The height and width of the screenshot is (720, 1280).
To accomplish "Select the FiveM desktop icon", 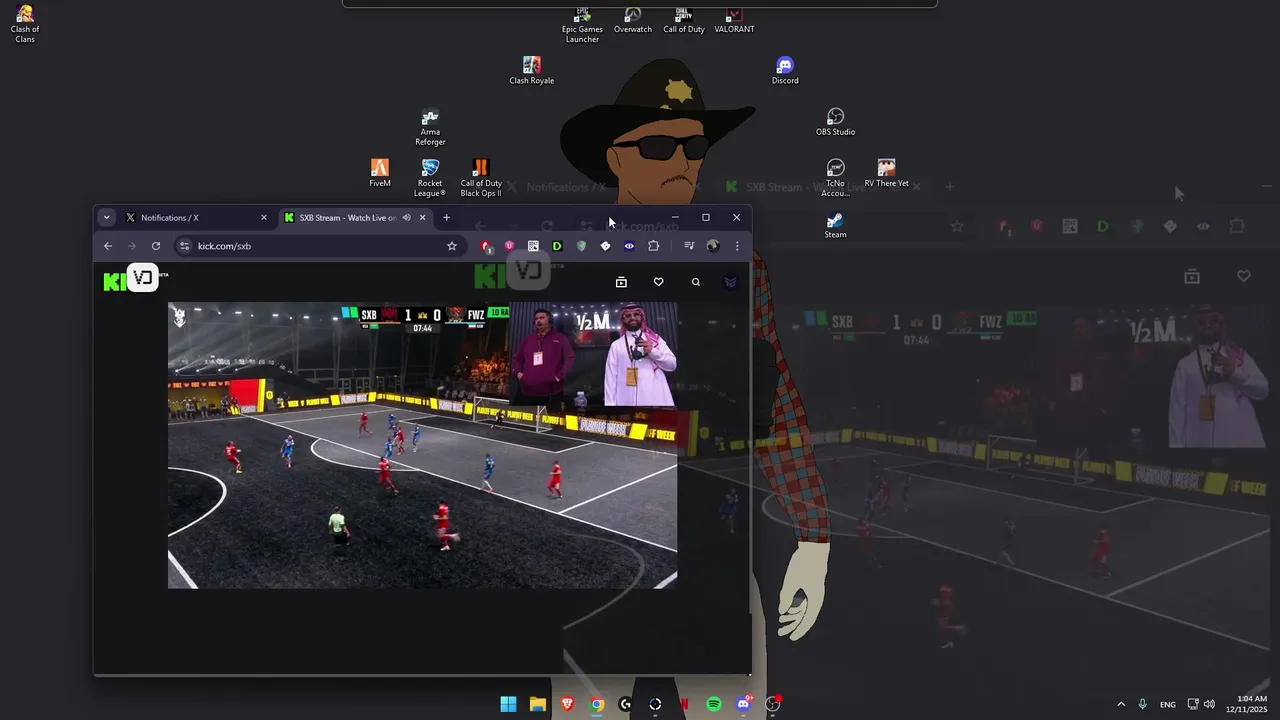I will 380,173.
